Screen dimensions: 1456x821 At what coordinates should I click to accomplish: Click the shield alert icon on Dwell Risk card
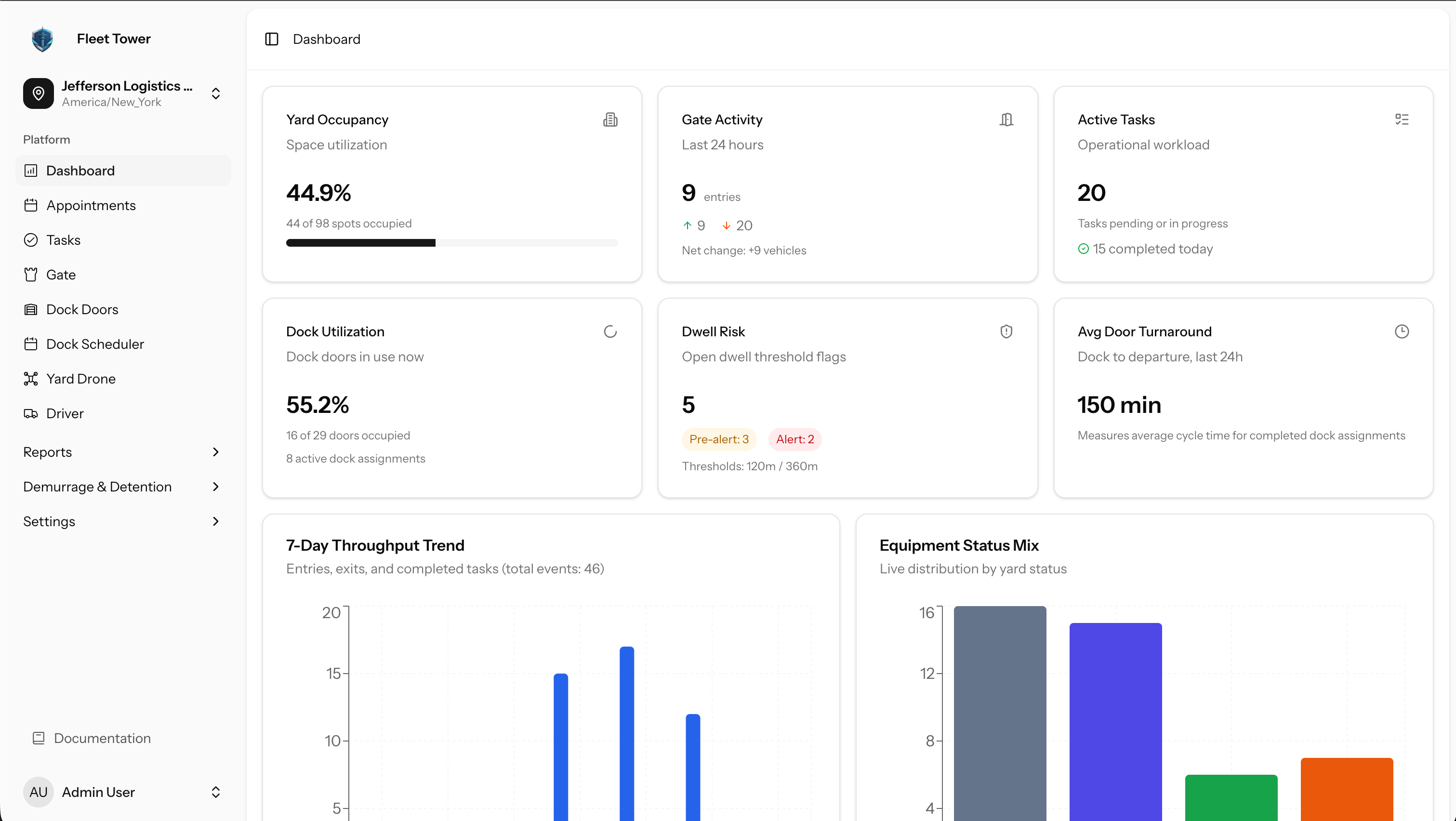tap(1006, 331)
